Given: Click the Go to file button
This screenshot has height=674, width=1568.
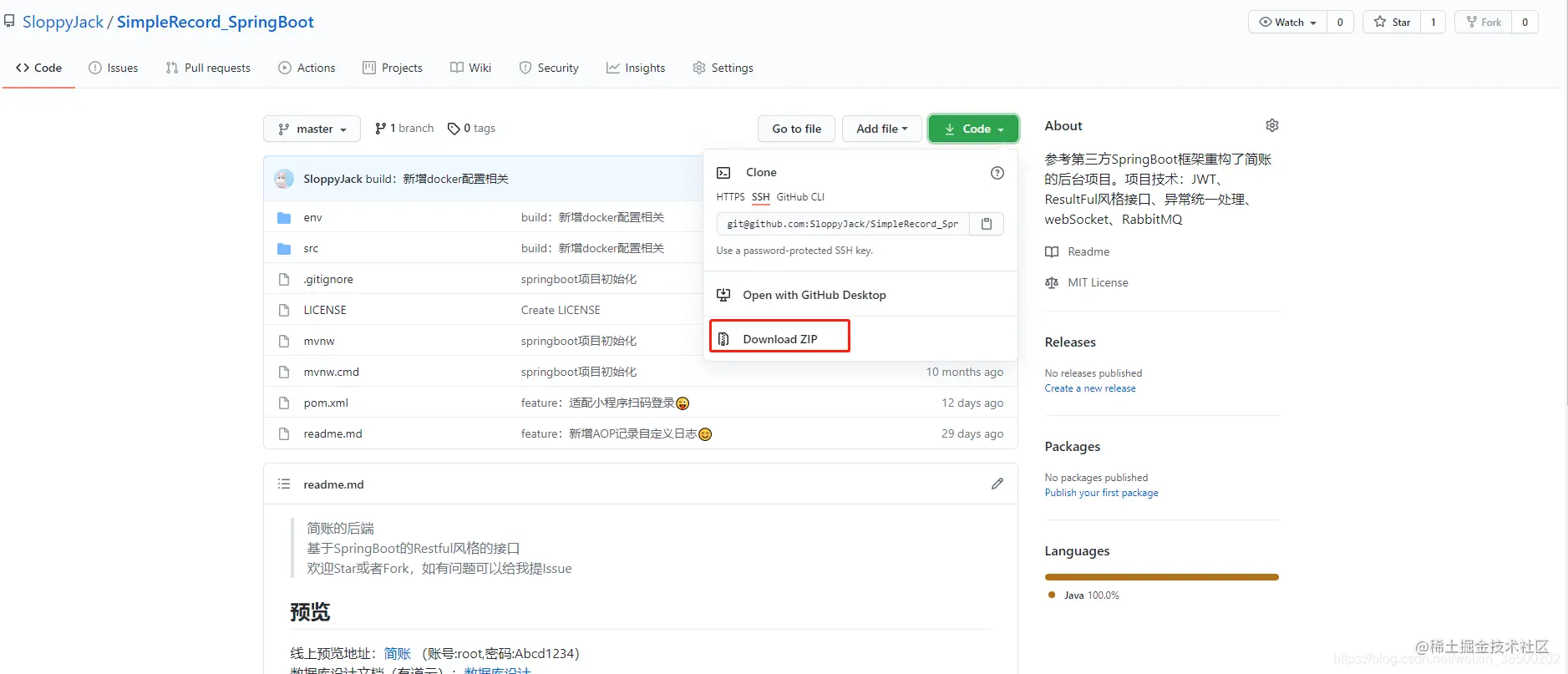Looking at the screenshot, I should [797, 129].
